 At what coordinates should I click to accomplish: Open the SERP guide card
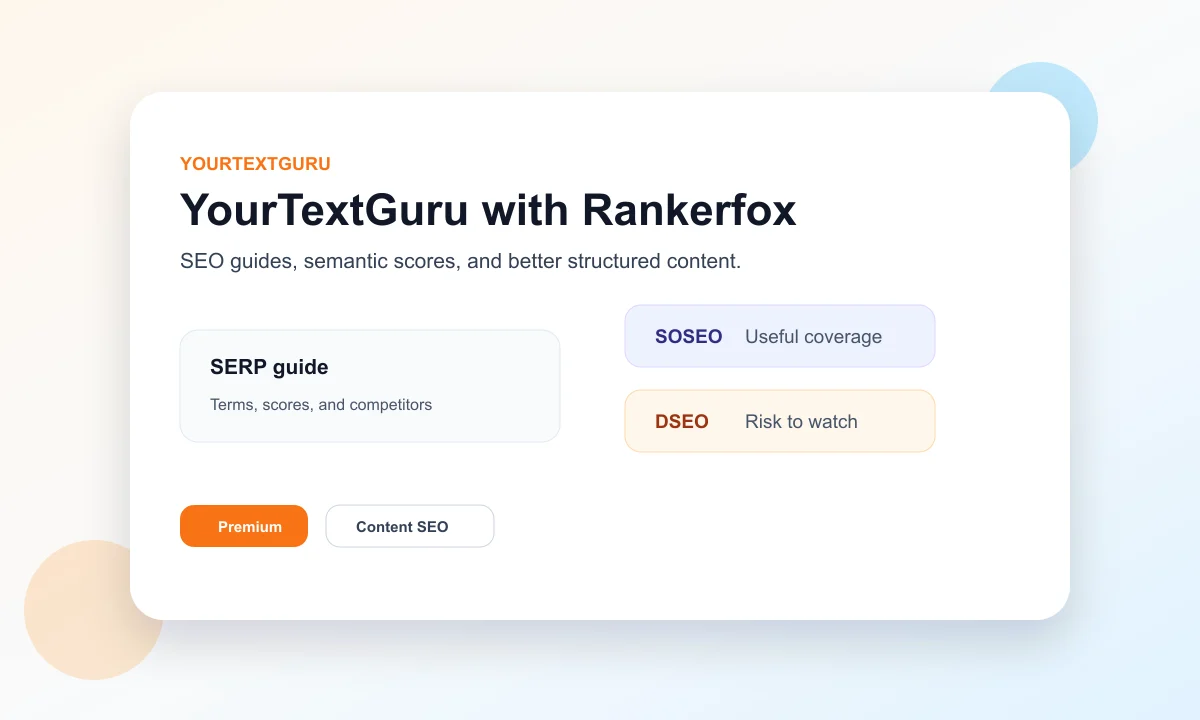(370, 386)
